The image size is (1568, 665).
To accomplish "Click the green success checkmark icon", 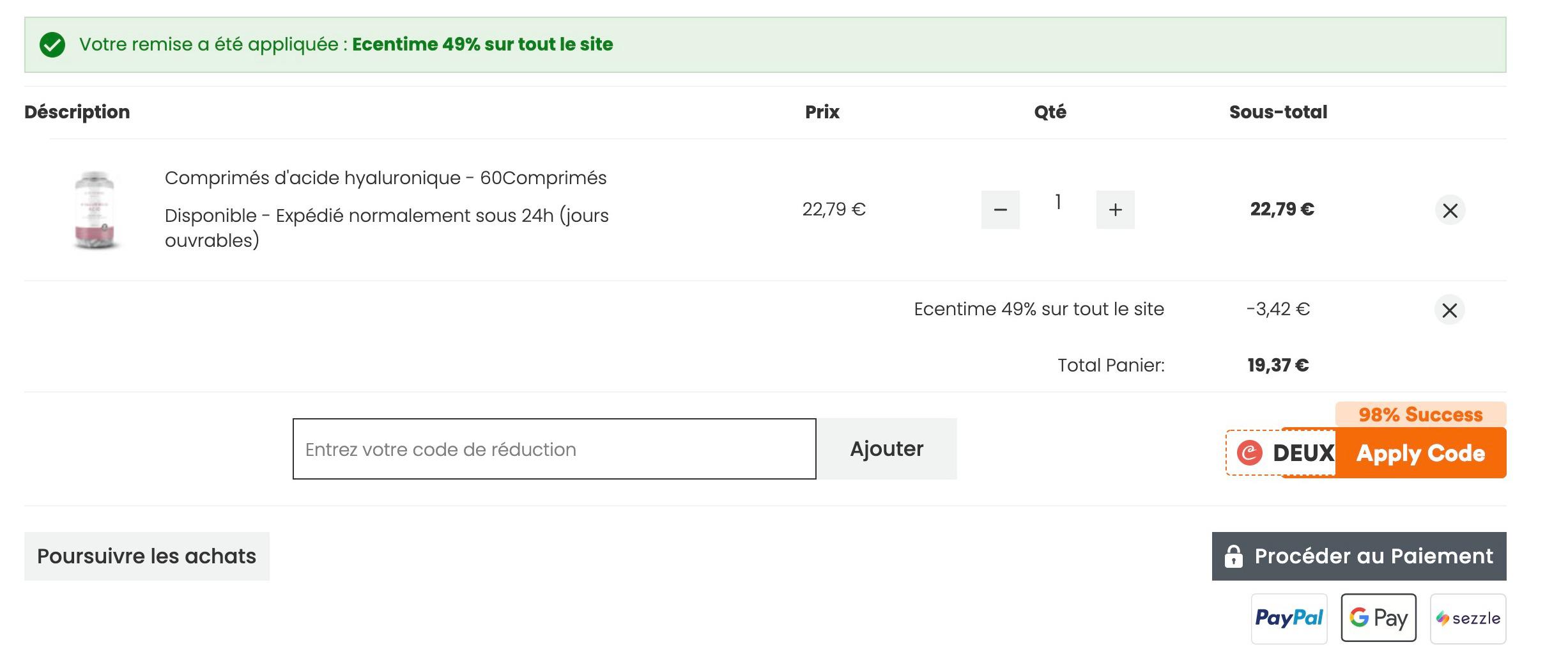I will tap(52, 45).
